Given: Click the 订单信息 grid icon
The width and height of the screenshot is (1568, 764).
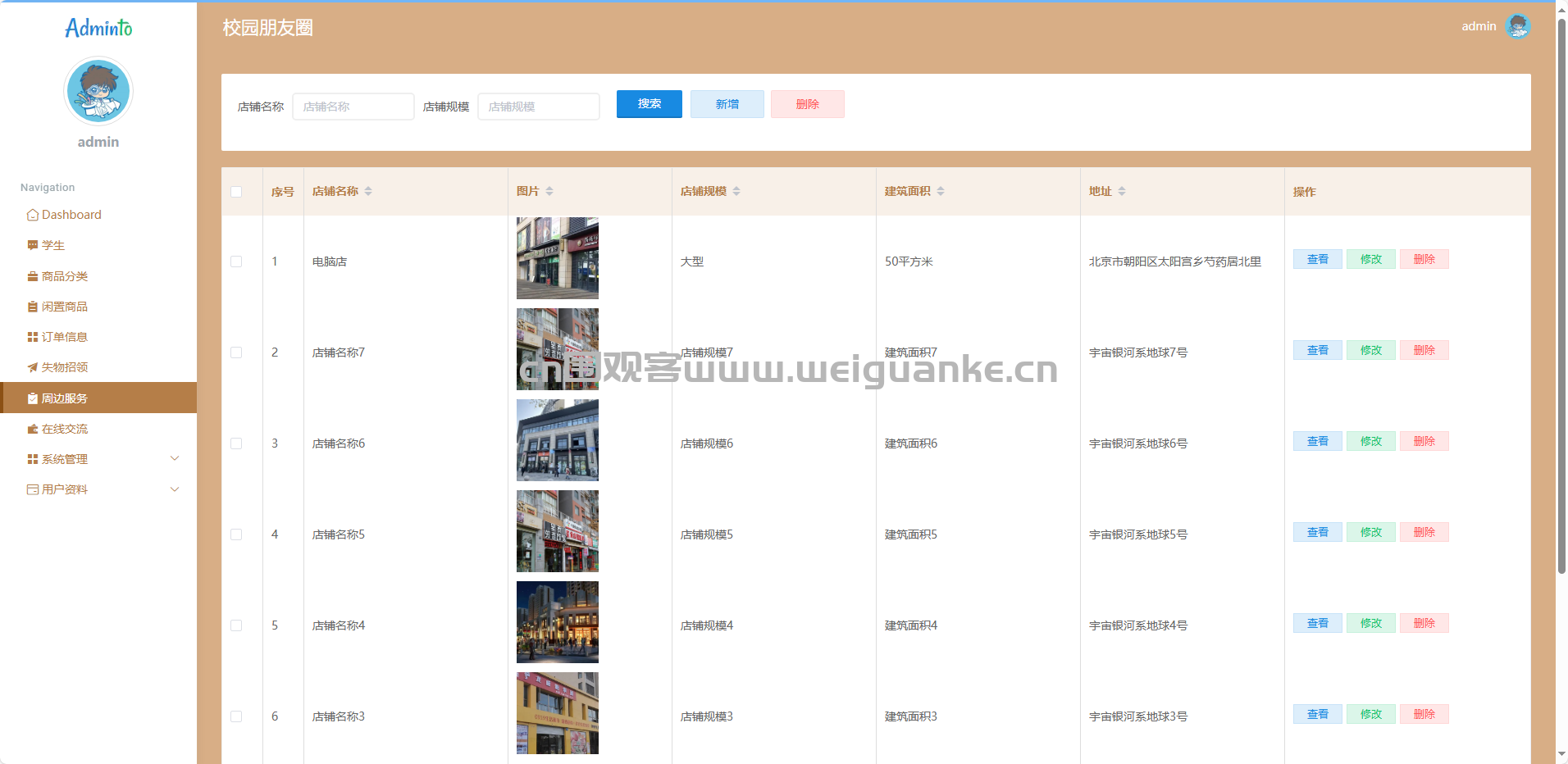Looking at the screenshot, I should 33,337.
